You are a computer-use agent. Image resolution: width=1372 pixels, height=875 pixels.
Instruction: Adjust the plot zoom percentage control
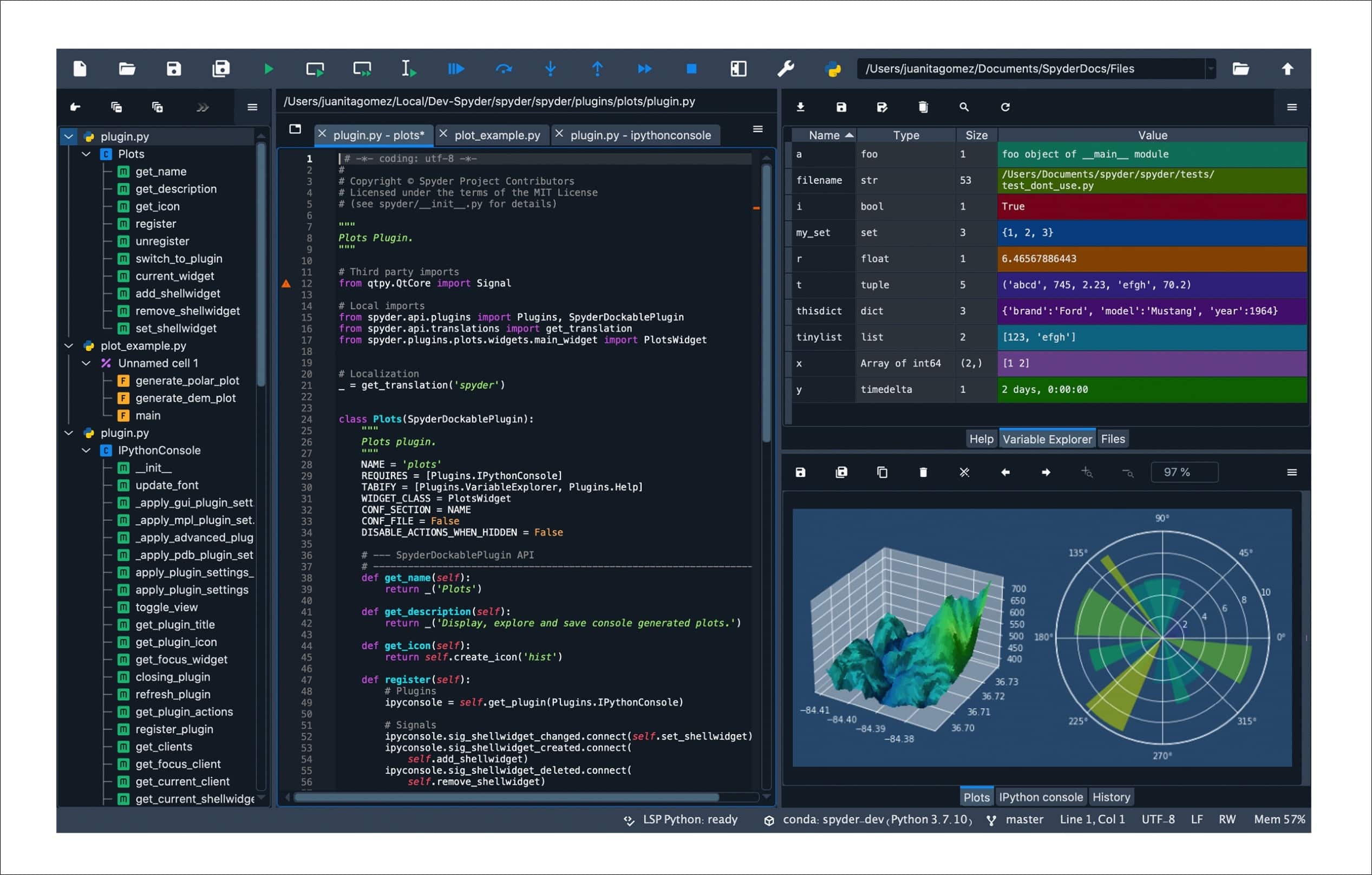pyautogui.click(x=1184, y=472)
